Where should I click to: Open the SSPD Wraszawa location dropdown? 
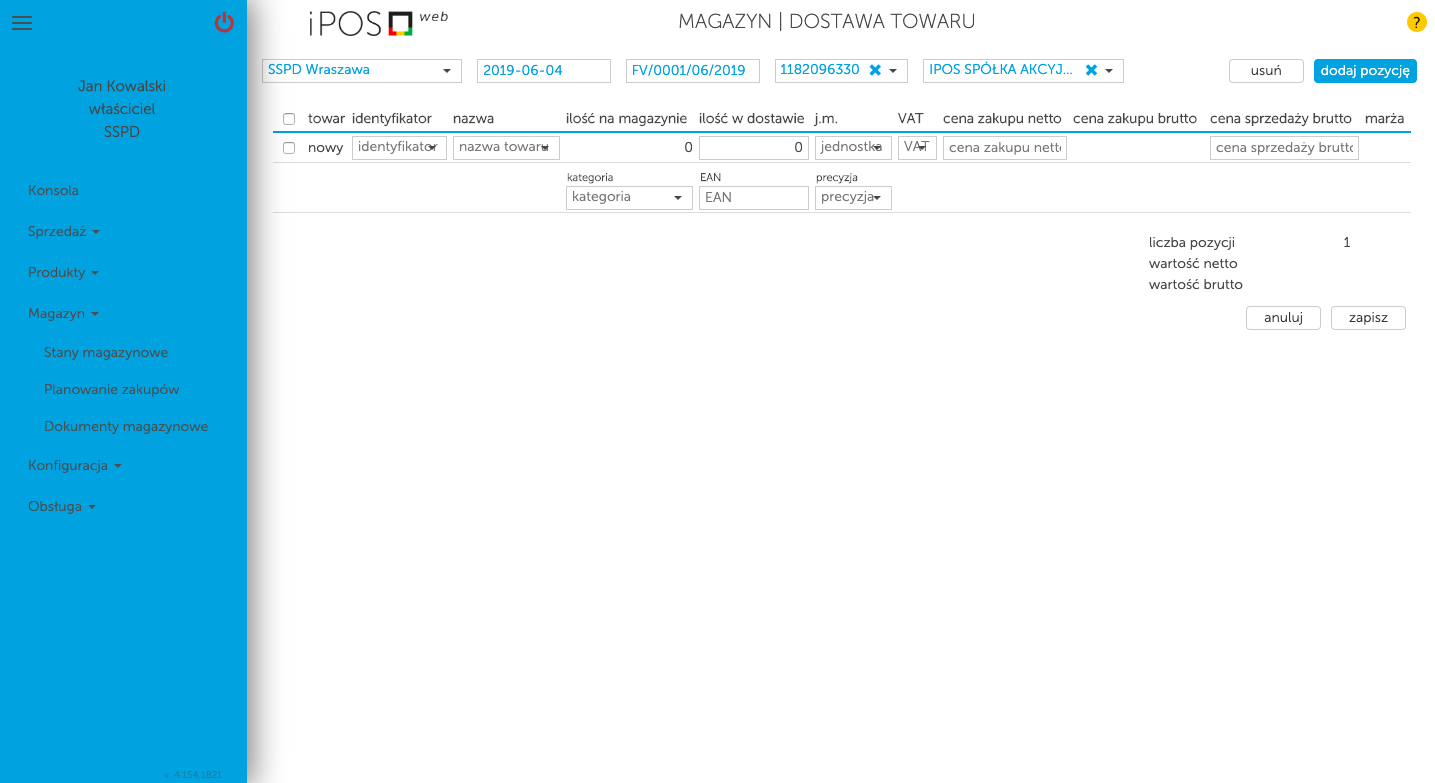(x=448, y=70)
